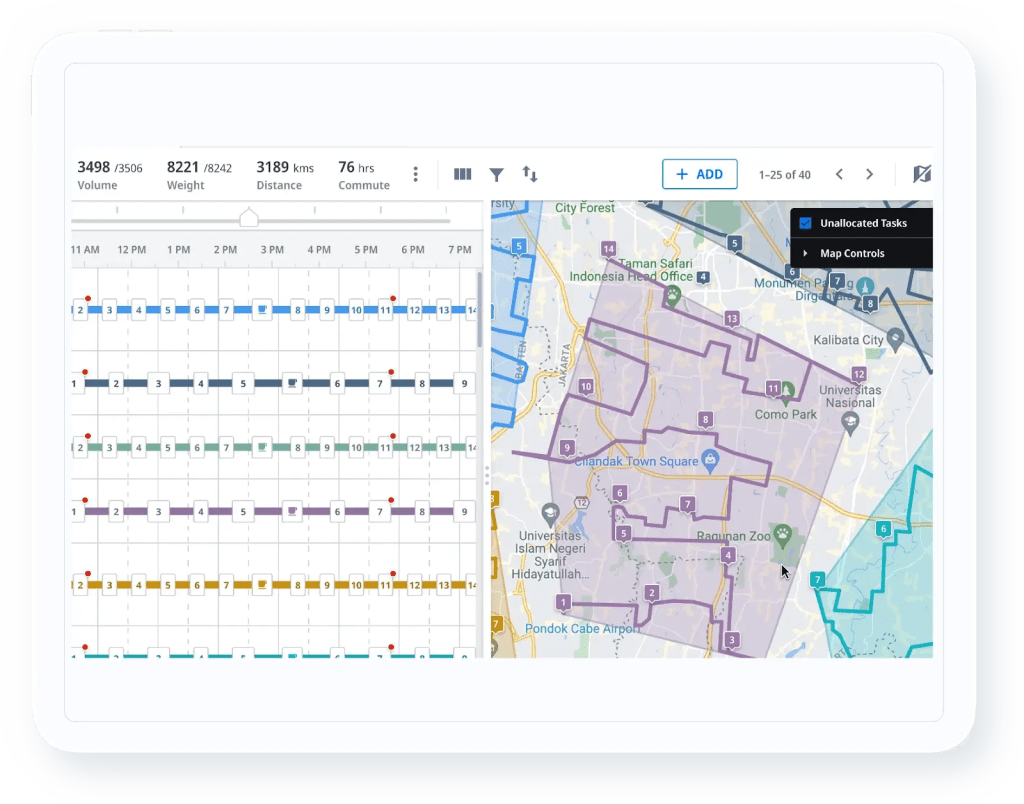Select map marker 14 near Taman Safari office
1024x804 pixels.
pyautogui.click(x=608, y=247)
